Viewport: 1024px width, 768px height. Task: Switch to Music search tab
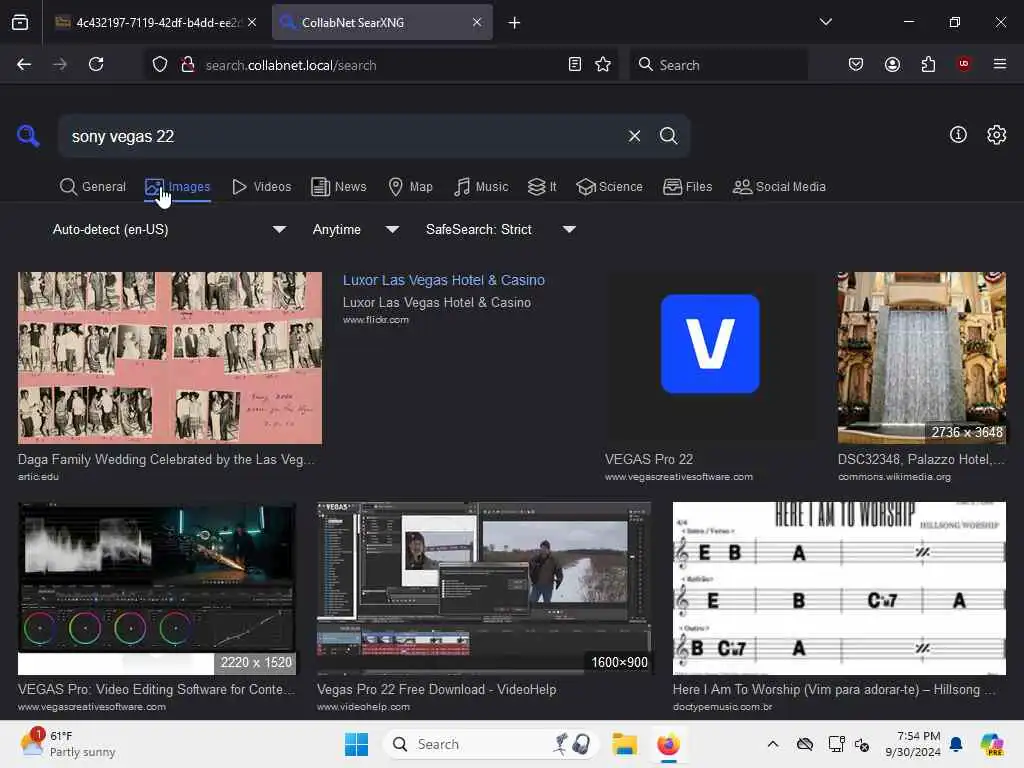pyautogui.click(x=481, y=187)
